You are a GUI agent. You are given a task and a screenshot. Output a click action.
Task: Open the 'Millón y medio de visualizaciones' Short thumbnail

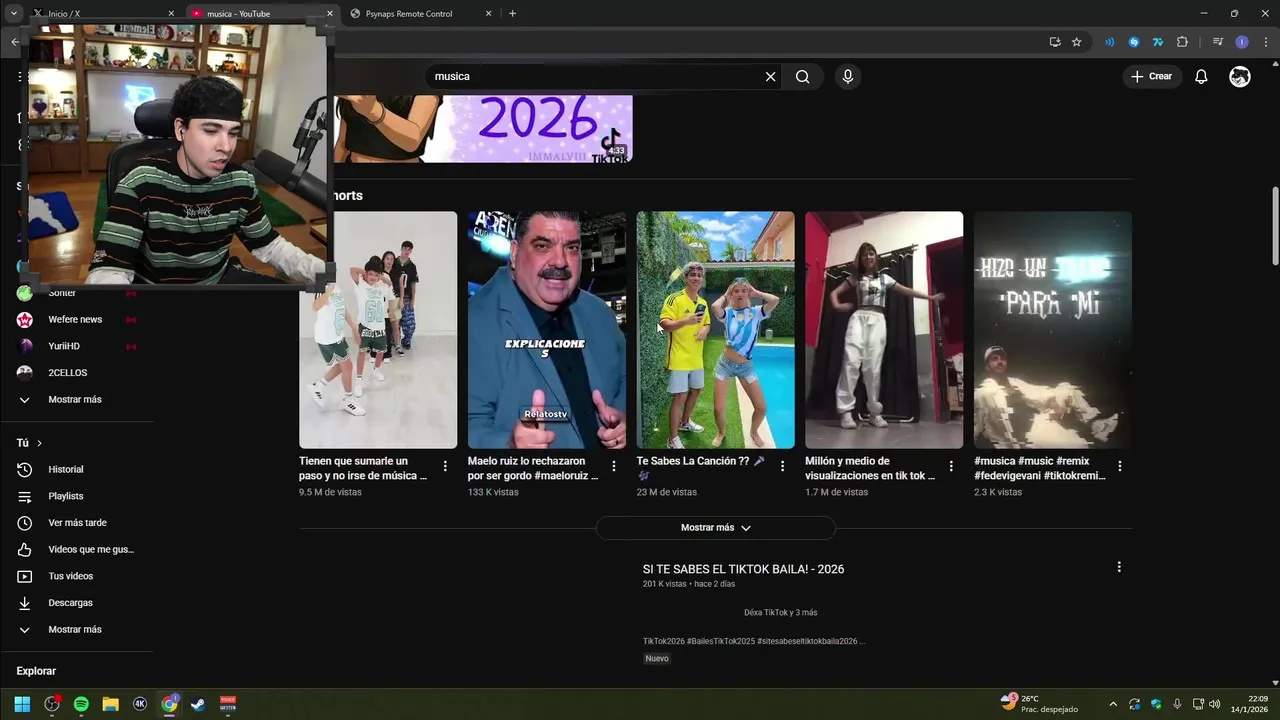point(884,330)
